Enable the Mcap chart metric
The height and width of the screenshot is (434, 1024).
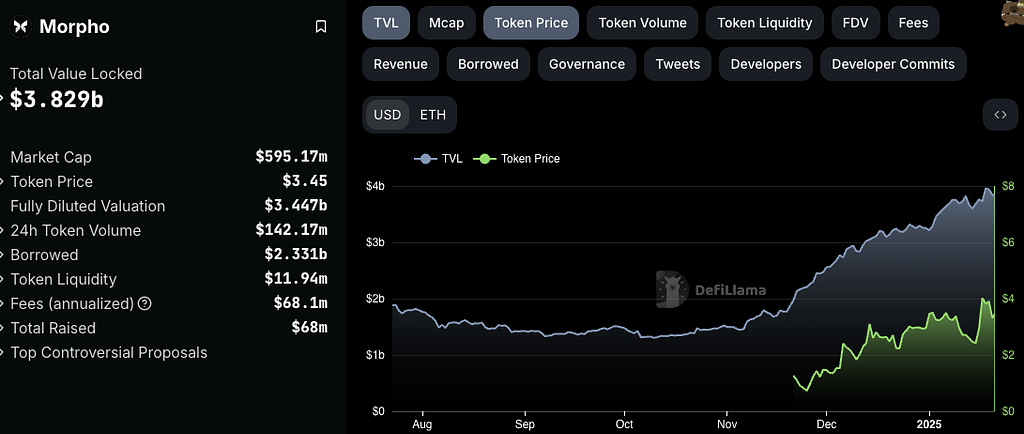(446, 23)
